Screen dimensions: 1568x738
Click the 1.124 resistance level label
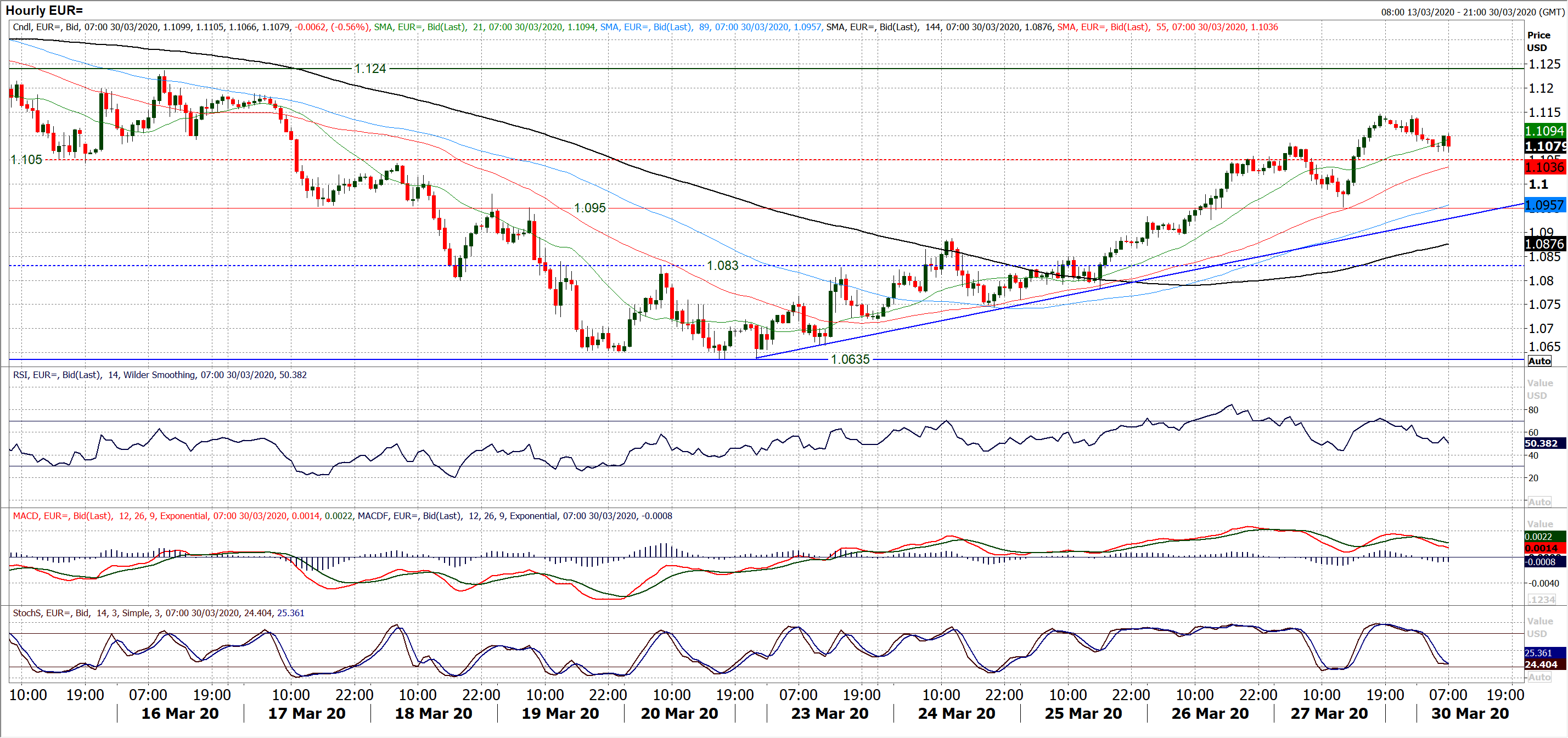click(x=370, y=69)
